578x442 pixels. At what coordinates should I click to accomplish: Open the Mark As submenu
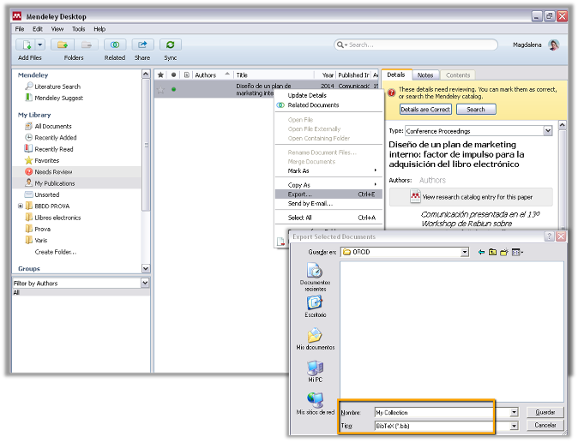(x=328, y=171)
